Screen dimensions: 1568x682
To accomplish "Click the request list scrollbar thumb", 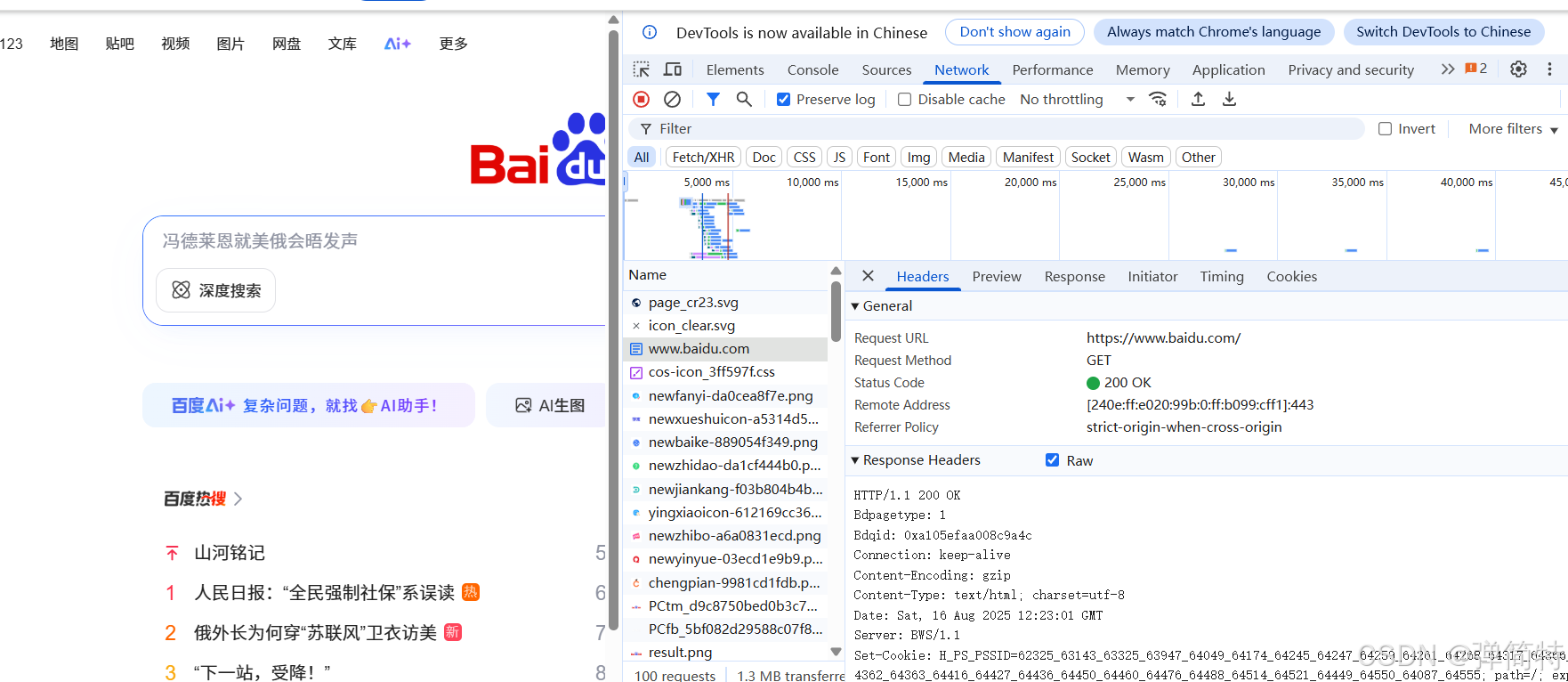I will click(x=836, y=312).
